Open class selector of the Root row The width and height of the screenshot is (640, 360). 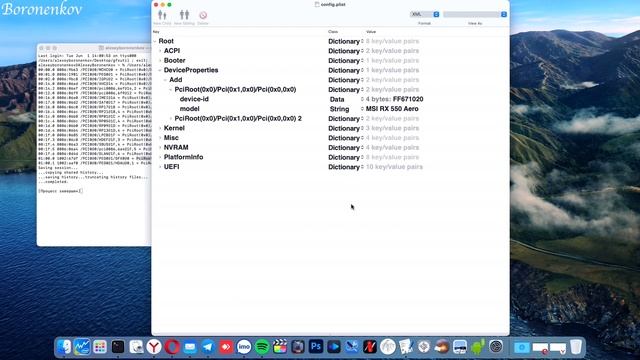362,41
